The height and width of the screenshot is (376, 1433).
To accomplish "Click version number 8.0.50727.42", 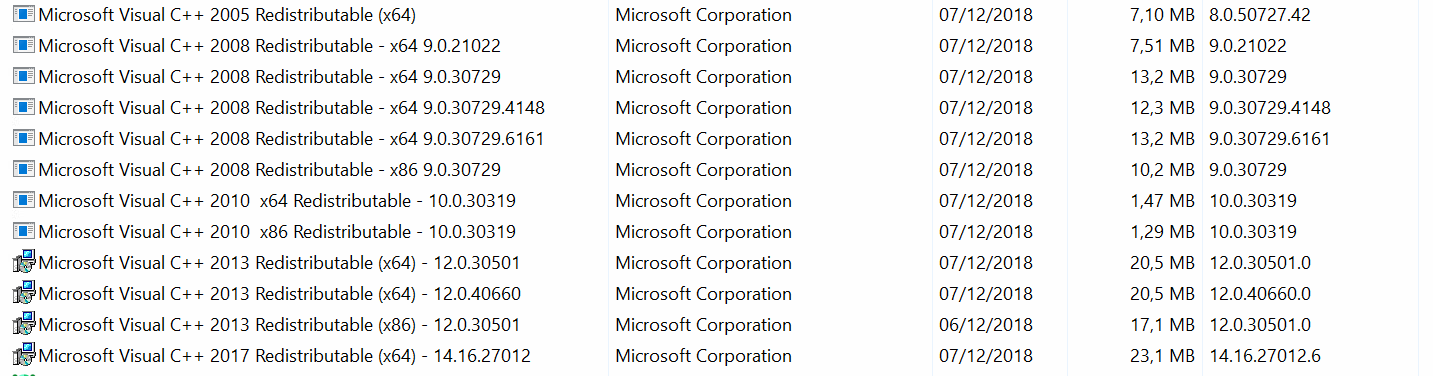I will 1260,15.
